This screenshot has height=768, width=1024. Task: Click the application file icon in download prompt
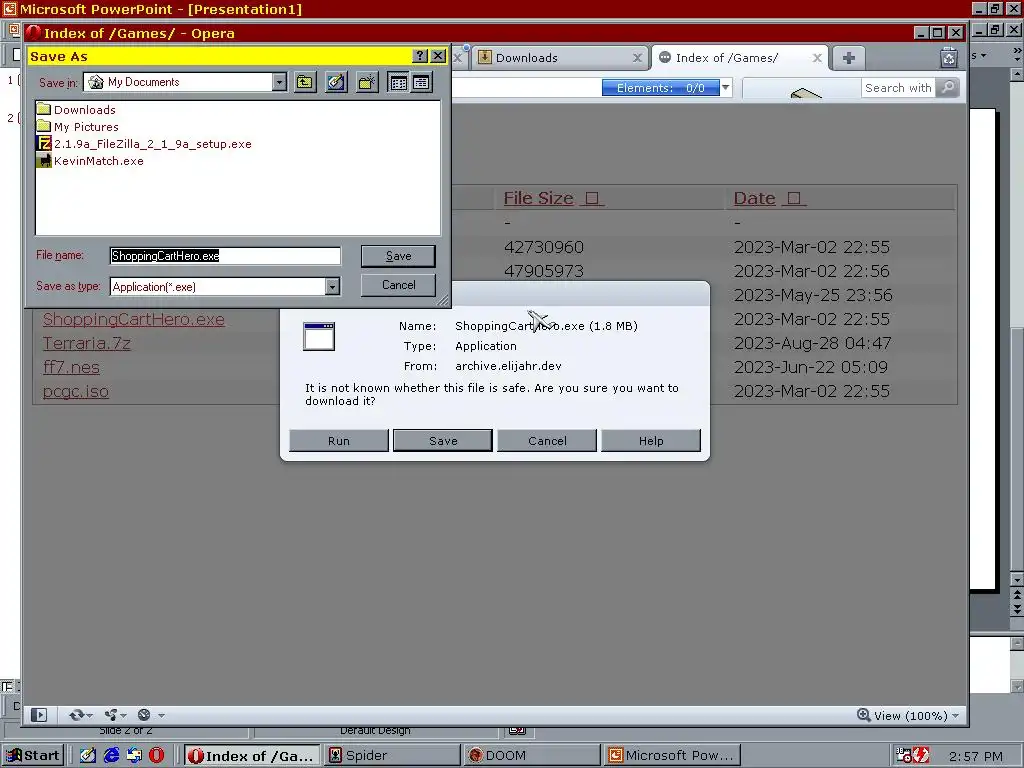(x=319, y=336)
